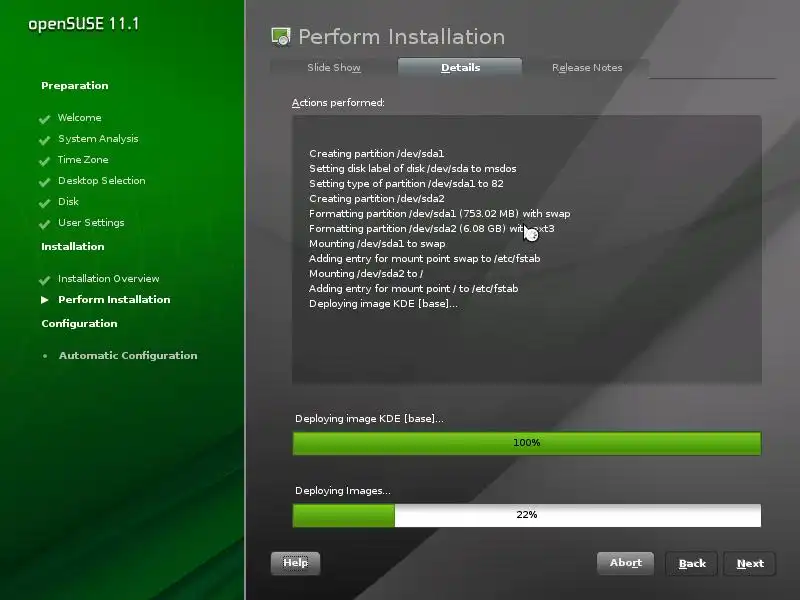Click the Next button
800x600 pixels.
click(750, 563)
